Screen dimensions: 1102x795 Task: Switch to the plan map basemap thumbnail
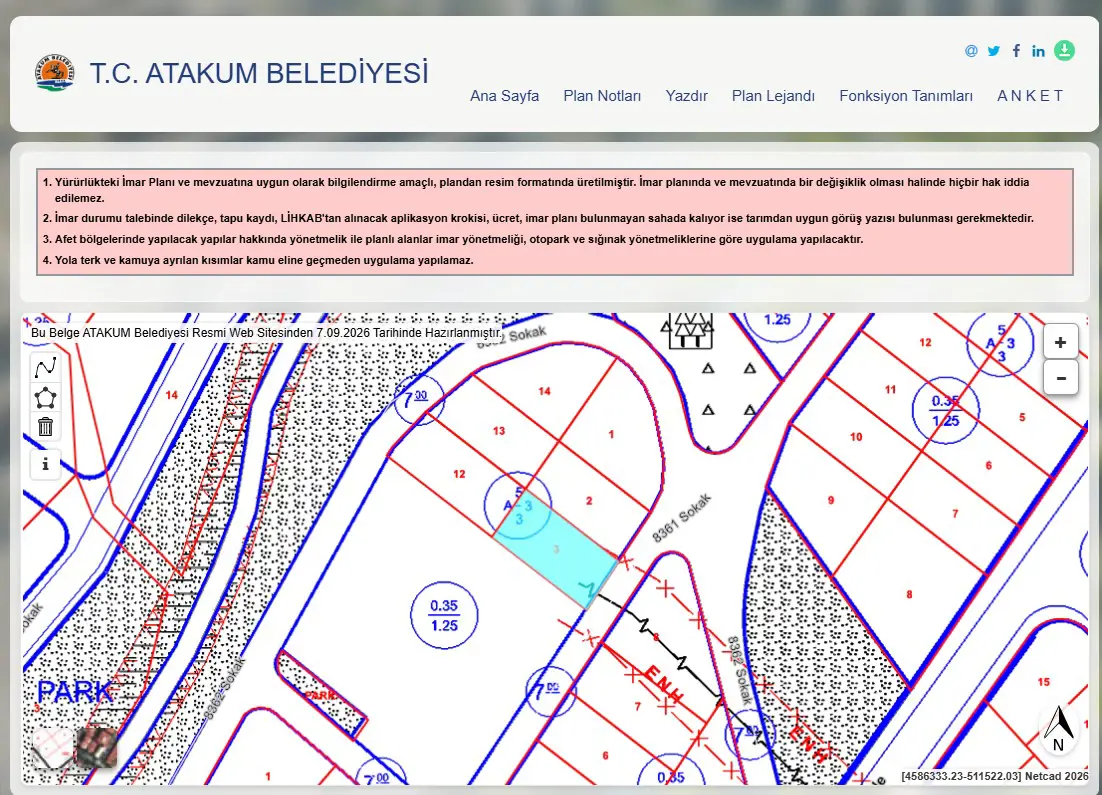[53, 748]
